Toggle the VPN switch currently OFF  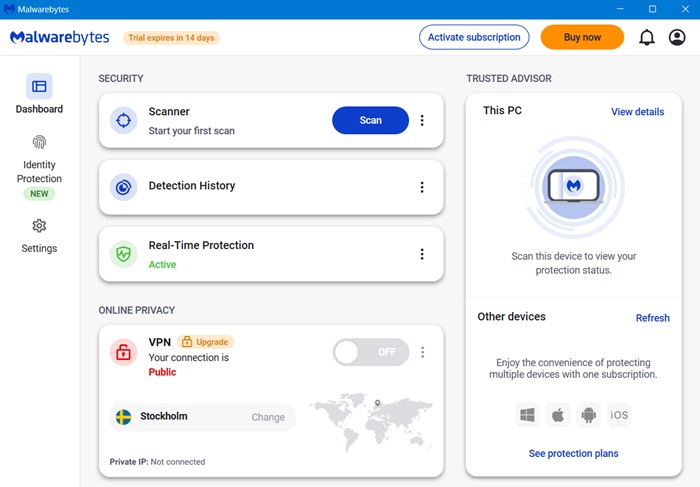pyautogui.click(x=371, y=352)
